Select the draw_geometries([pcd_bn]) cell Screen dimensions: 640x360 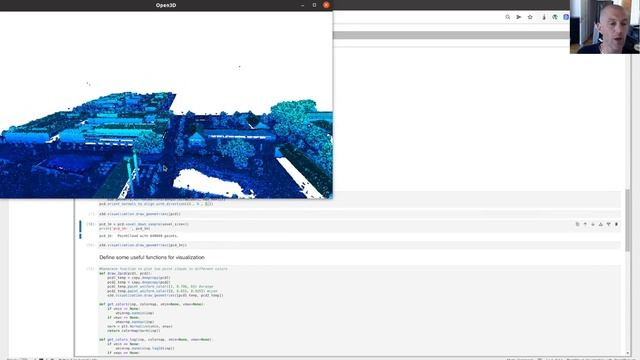(x=359, y=245)
